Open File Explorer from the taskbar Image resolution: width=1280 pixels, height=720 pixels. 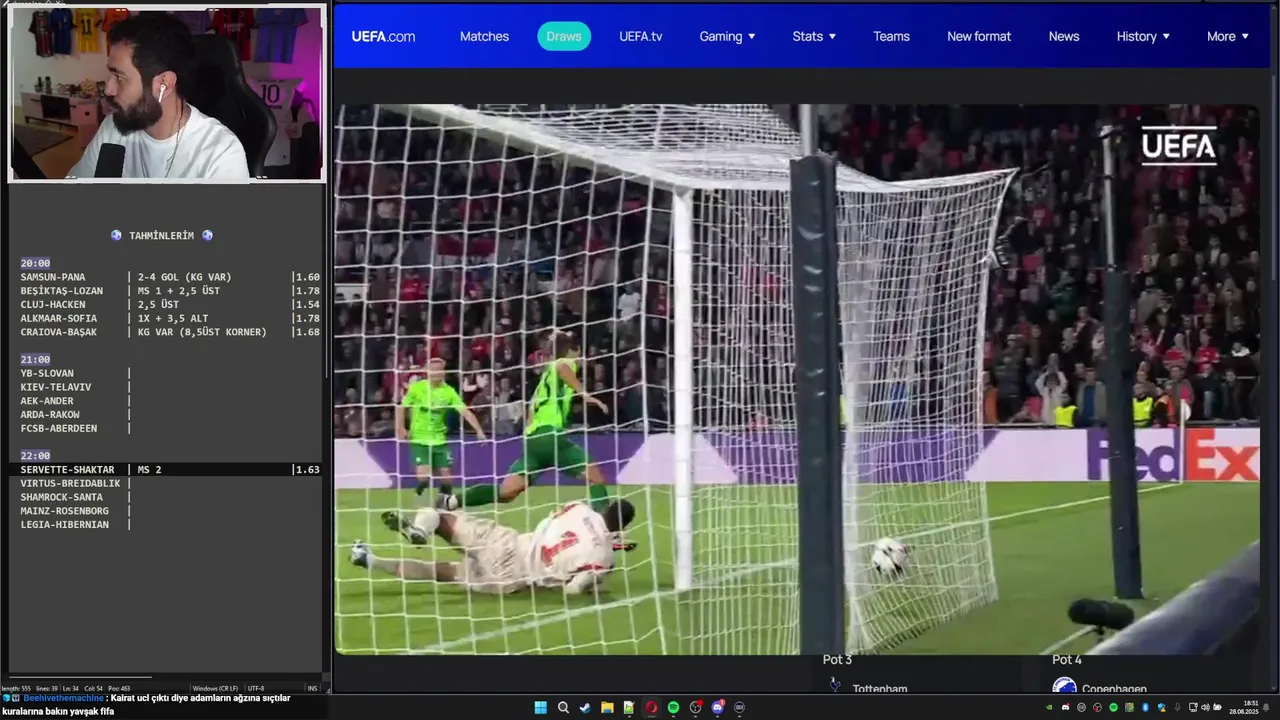pos(607,707)
